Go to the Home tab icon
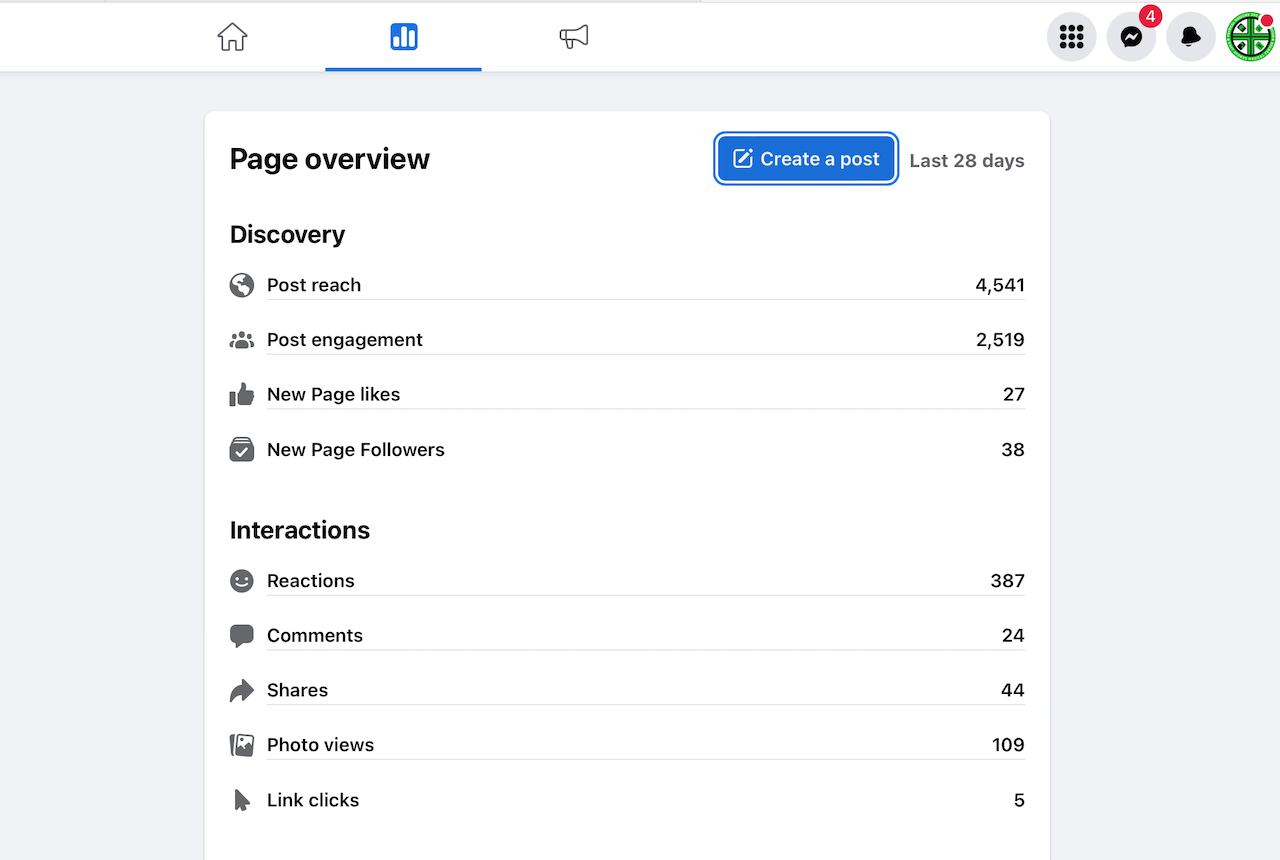The height and width of the screenshot is (860, 1280). (x=232, y=38)
